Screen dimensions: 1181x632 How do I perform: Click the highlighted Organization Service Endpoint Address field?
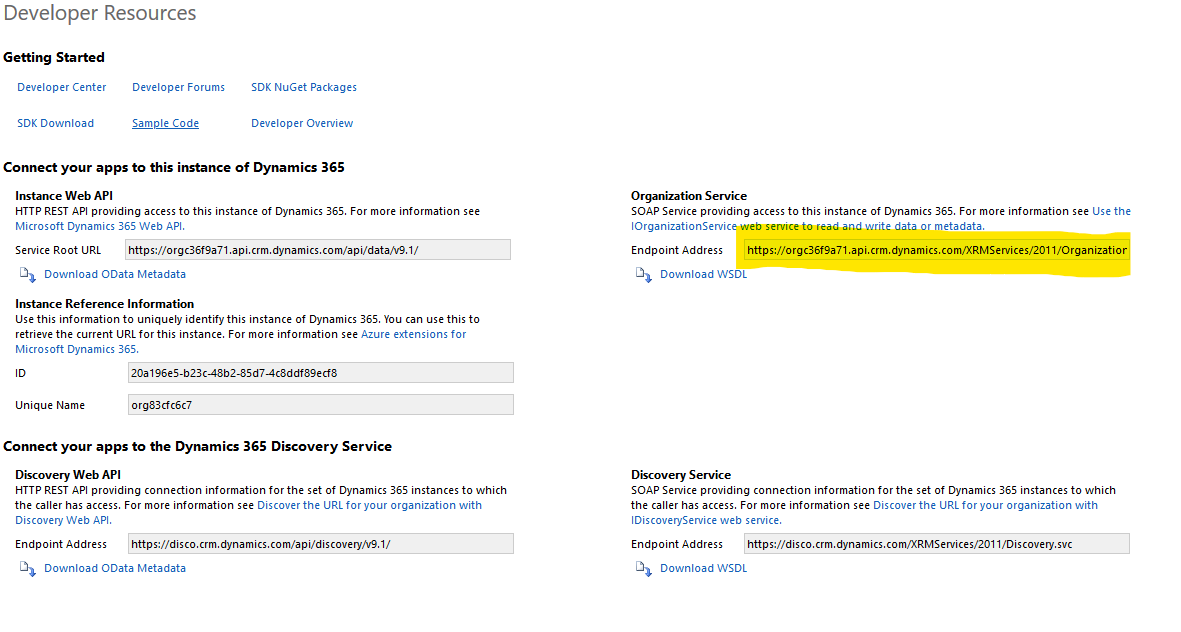[x=936, y=250]
